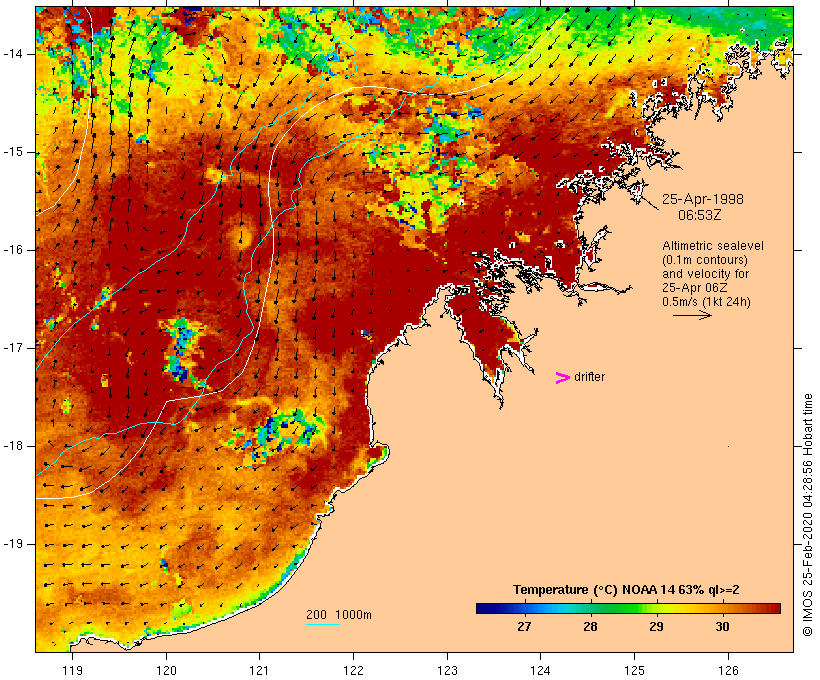Image resolution: width=820 pixels, height=680 pixels.
Task: Click the 29 value on temperature scale
Action: (656, 626)
